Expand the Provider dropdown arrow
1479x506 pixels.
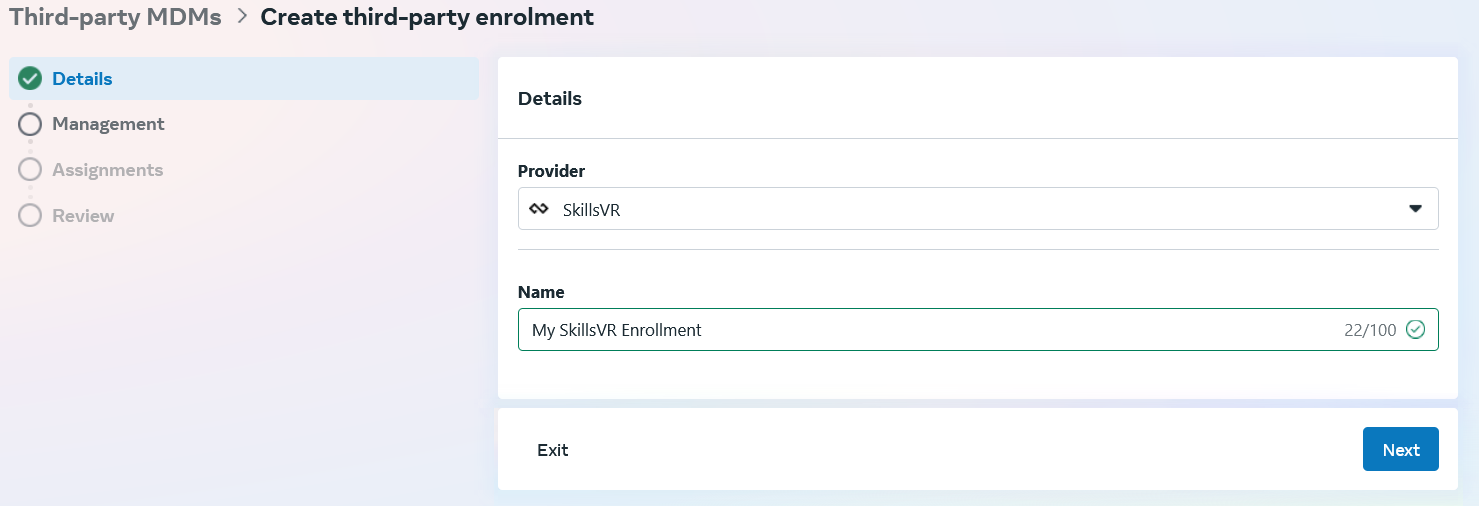(1415, 209)
